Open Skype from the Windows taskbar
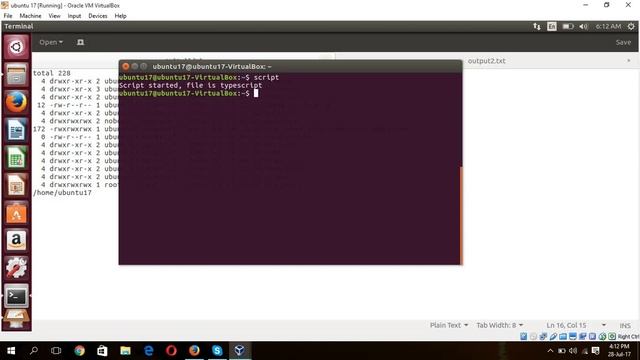The image size is (640, 360). click(x=217, y=351)
